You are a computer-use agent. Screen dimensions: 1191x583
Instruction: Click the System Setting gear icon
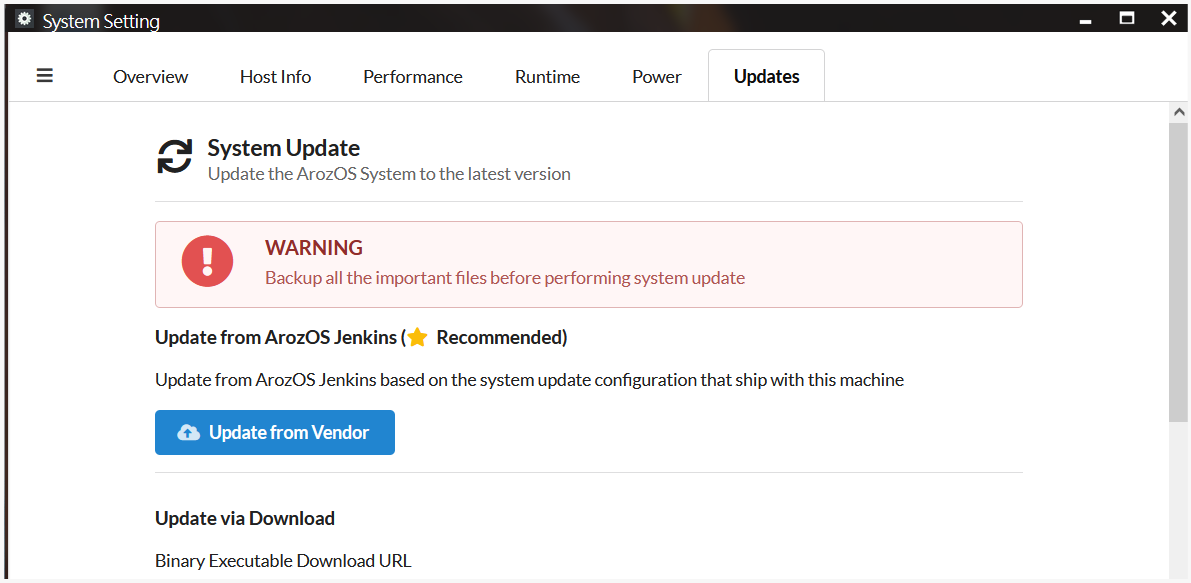point(24,19)
